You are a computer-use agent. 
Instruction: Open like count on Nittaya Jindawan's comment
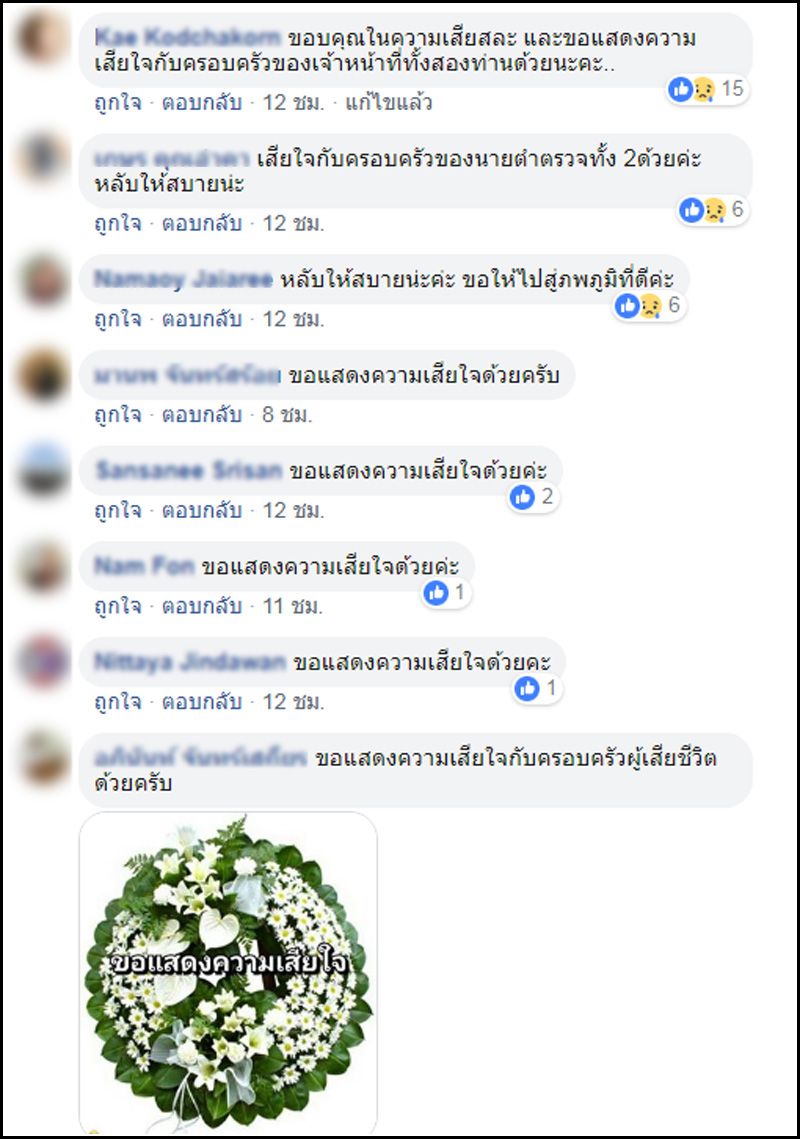pos(537,688)
